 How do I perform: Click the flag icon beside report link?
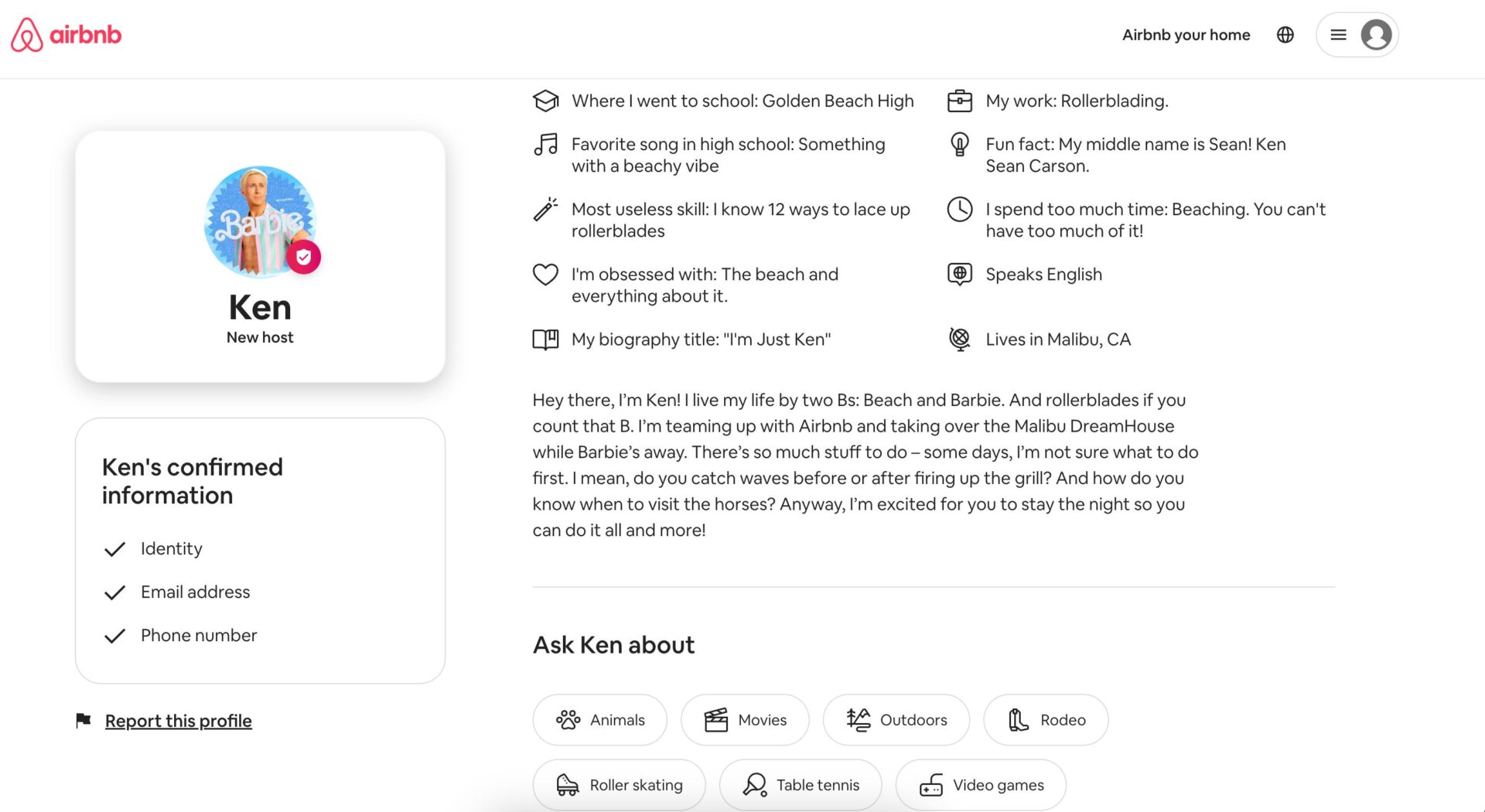click(84, 721)
